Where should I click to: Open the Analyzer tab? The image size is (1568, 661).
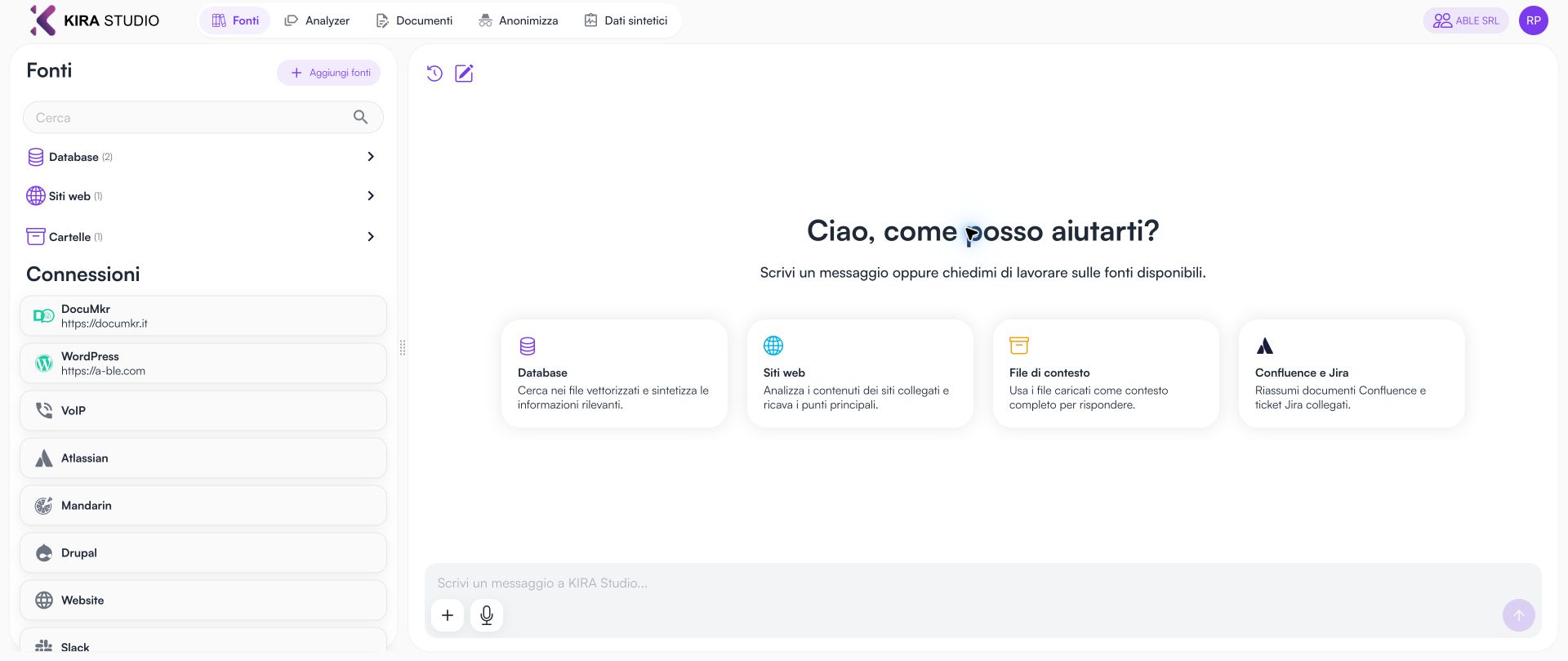click(x=317, y=20)
